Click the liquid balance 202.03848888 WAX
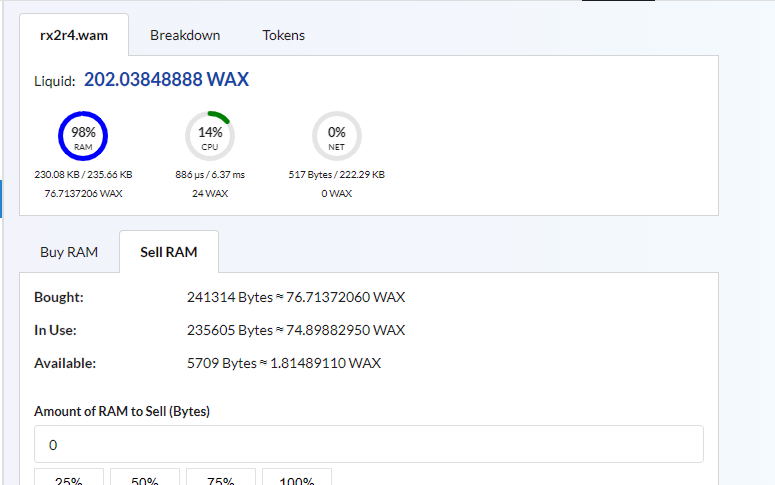 (166, 80)
